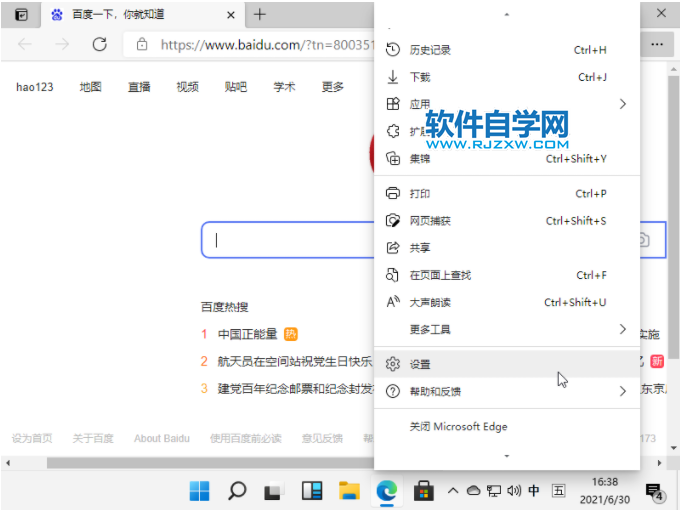Click the back navigation arrow

(x=25, y=44)
